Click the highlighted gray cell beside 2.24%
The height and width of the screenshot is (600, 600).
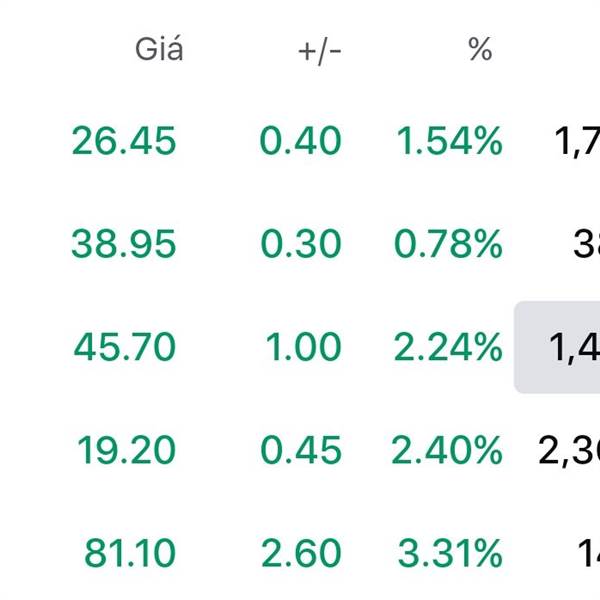point(558,347)
